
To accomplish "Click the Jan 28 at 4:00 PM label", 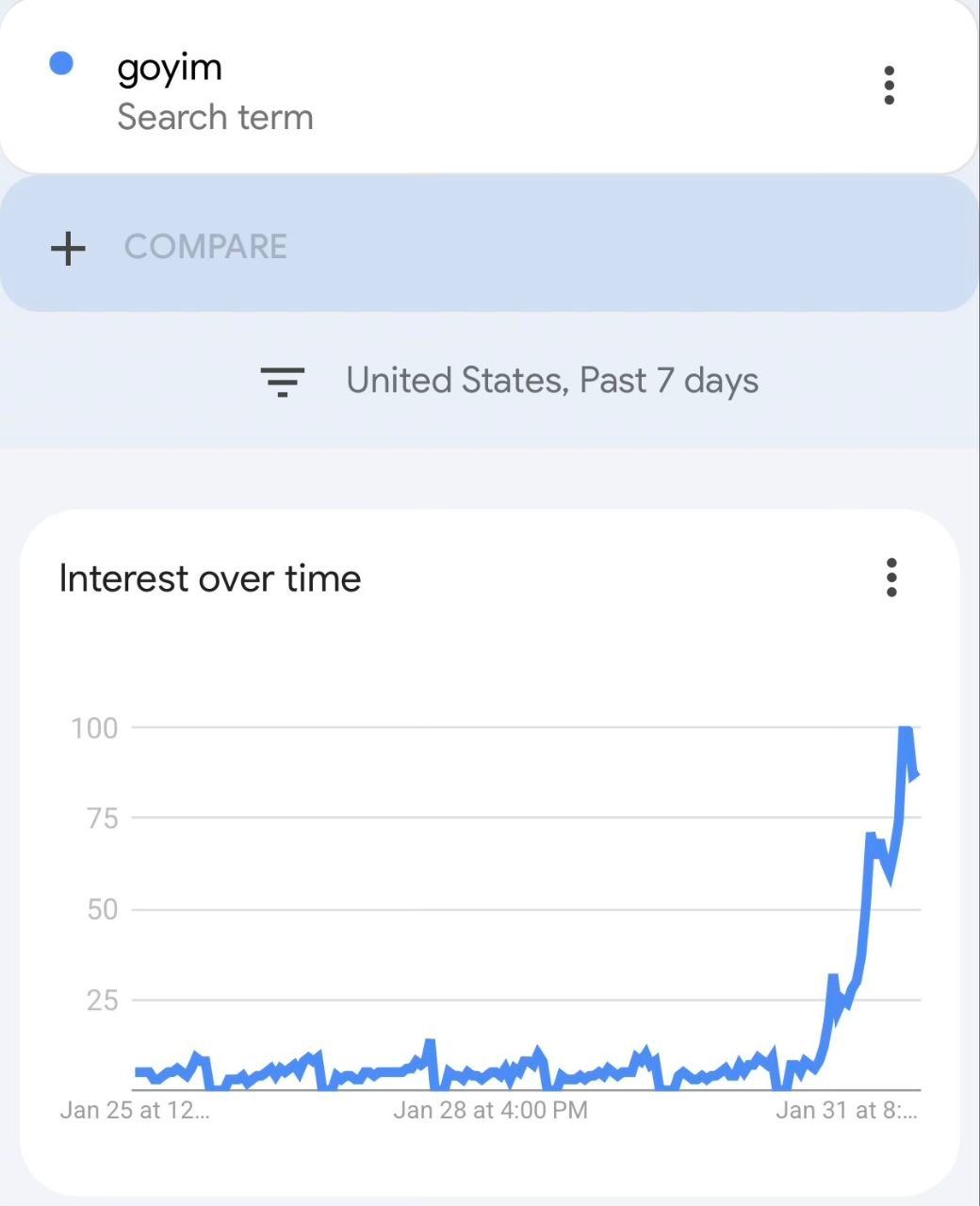I will (x=491, y=1110).
